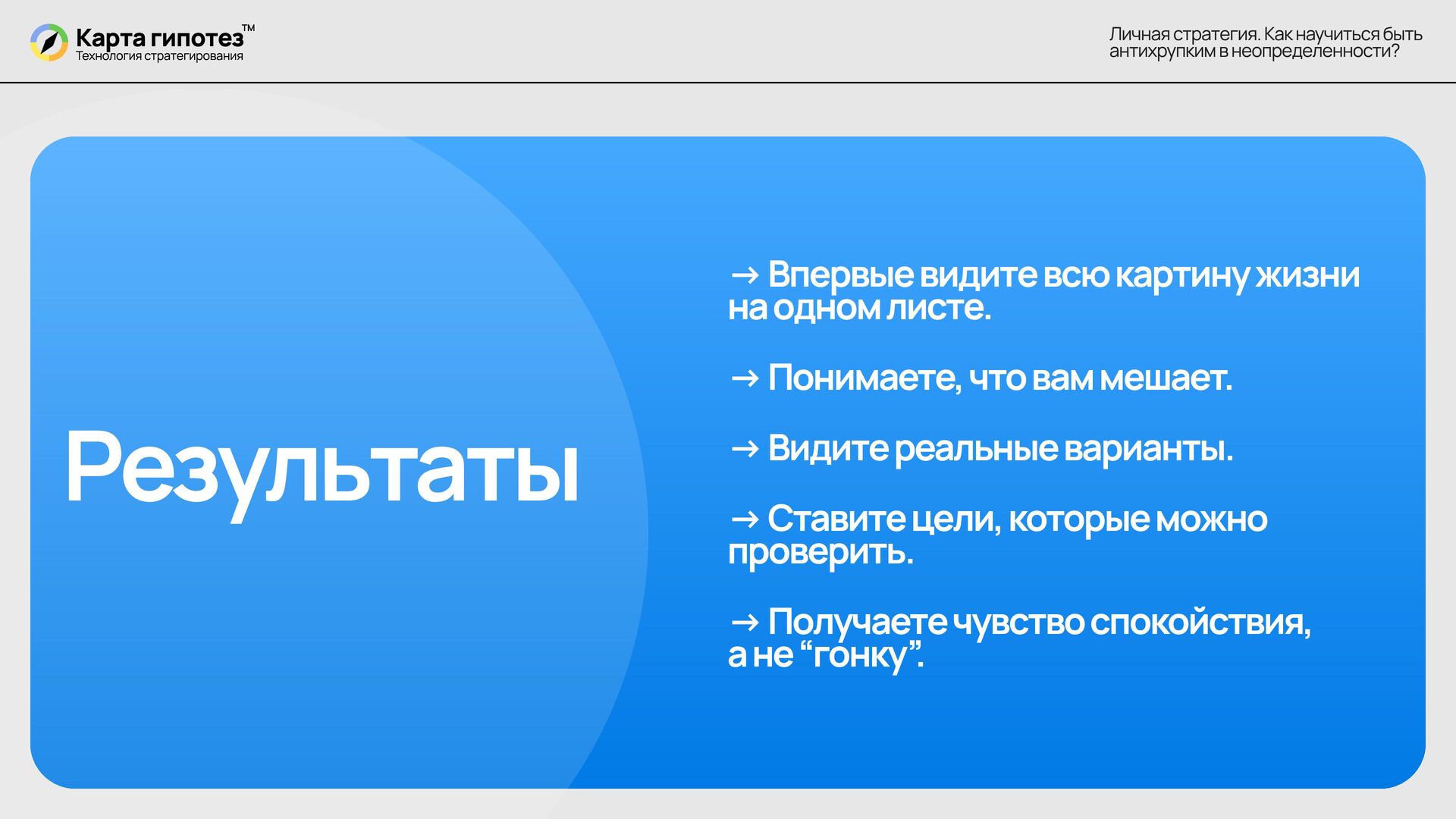Click text 'Впервые видите всю картину жизни'
The width and height of the screenshot is (1456, 819).
(1063, 275)
